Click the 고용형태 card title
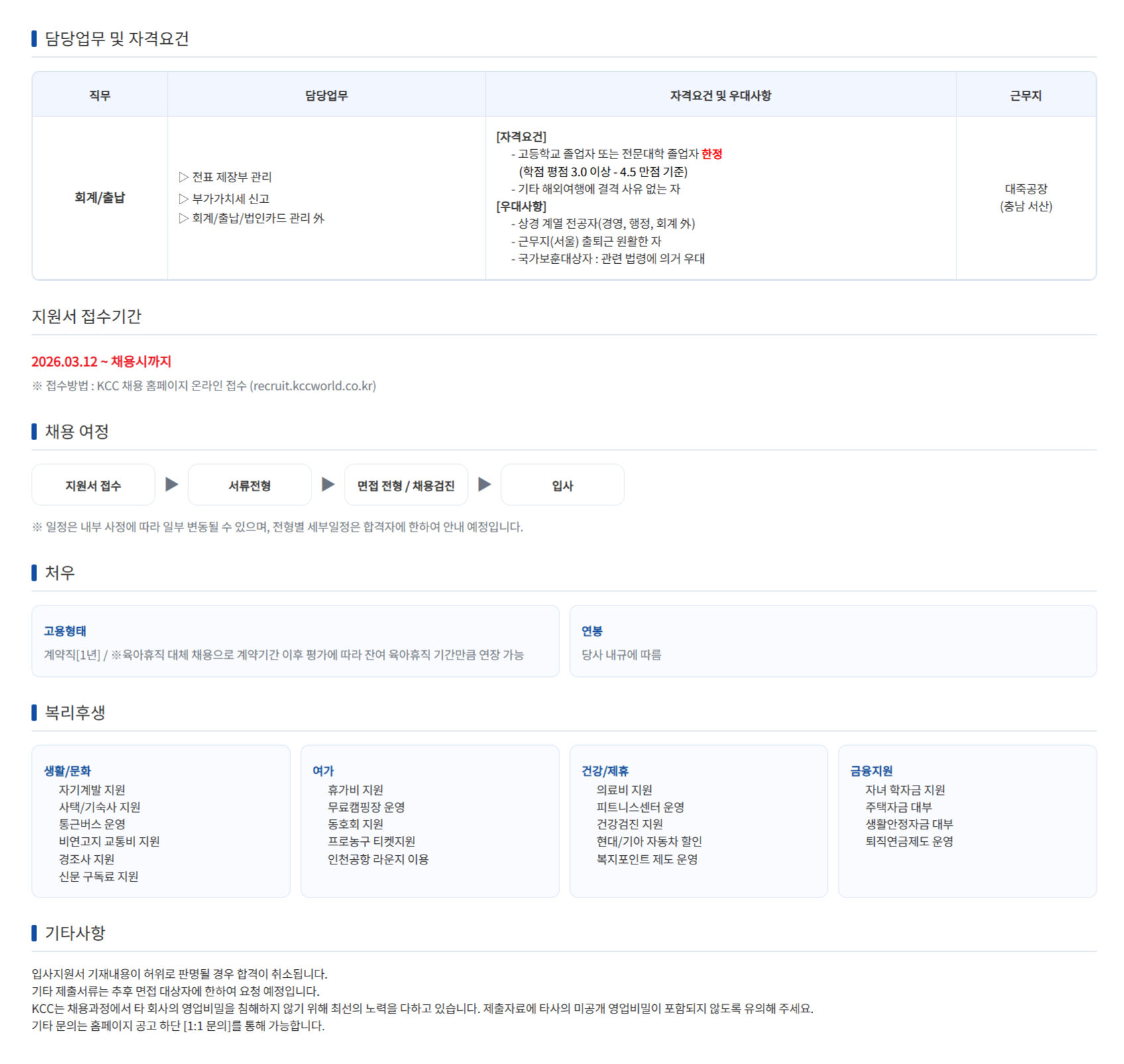1124x1064 pixels. [x=65, y=631]
